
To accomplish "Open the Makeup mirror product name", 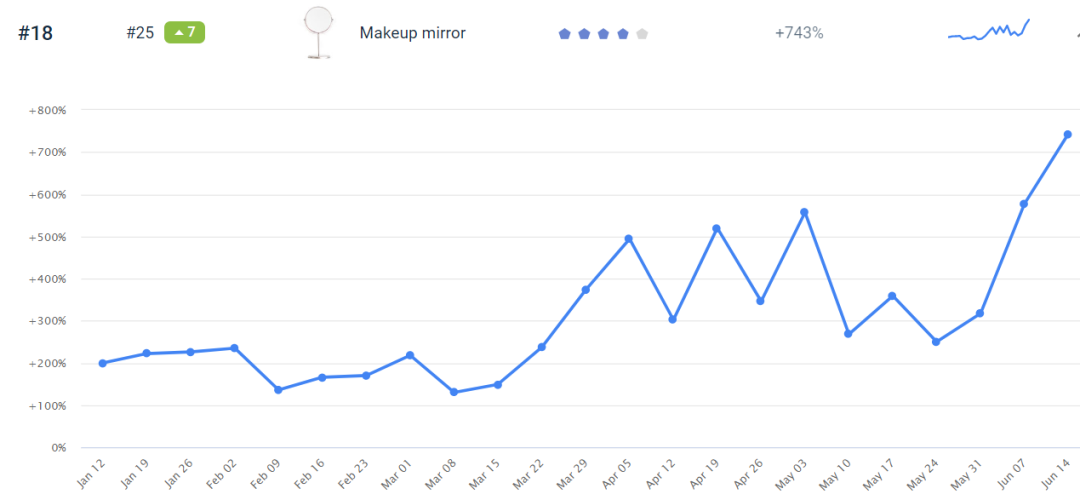I will [x=412, y=33].
